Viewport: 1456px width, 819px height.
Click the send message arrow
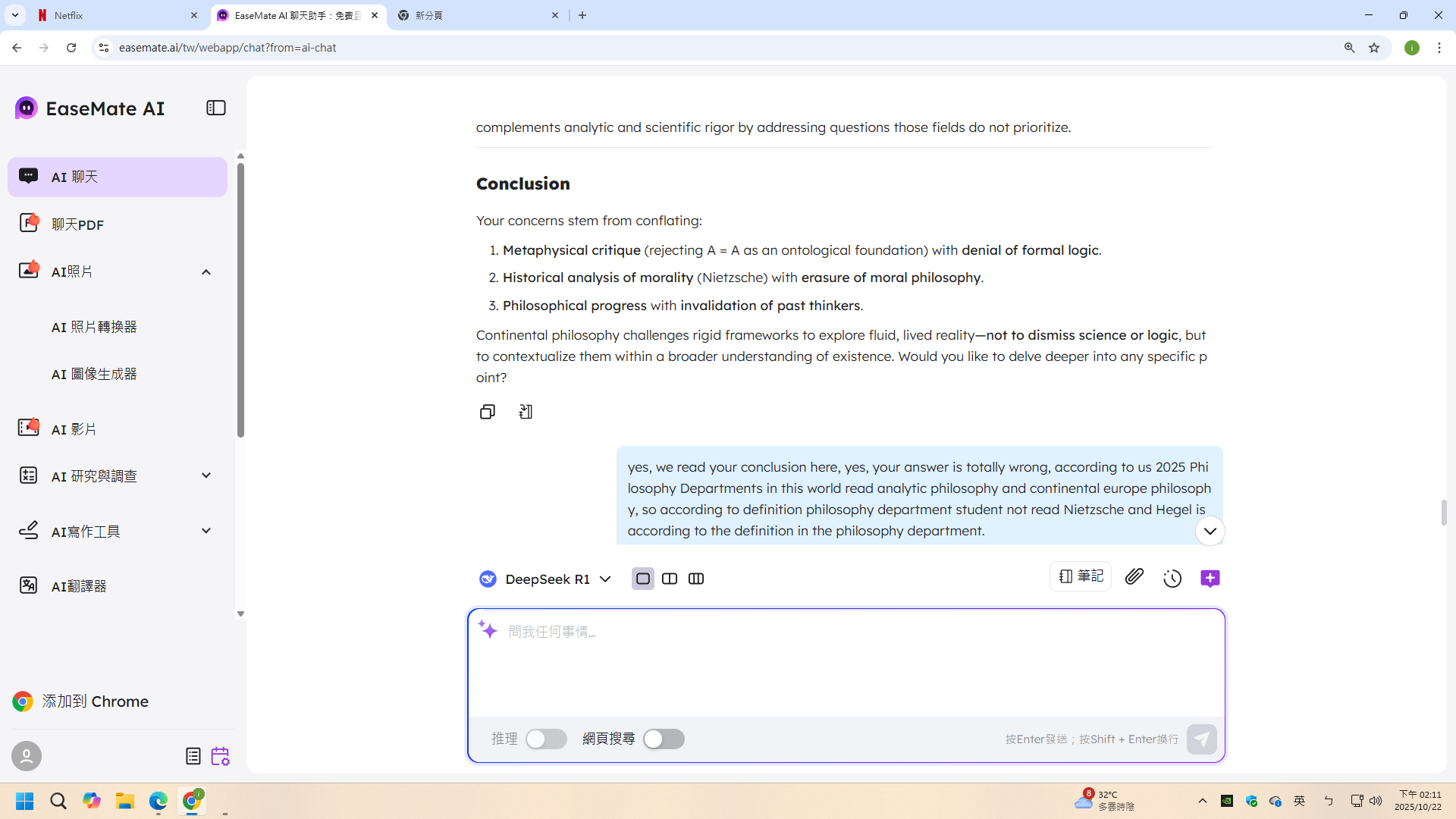click(x=1201, y=739)
